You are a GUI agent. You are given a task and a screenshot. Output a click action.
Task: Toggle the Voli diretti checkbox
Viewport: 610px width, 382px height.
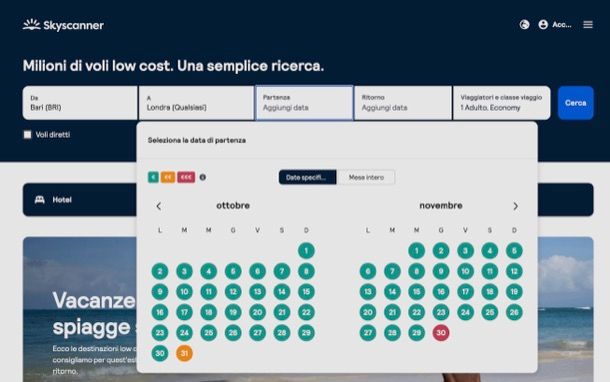pyautogui.click(x=28, y=135)
